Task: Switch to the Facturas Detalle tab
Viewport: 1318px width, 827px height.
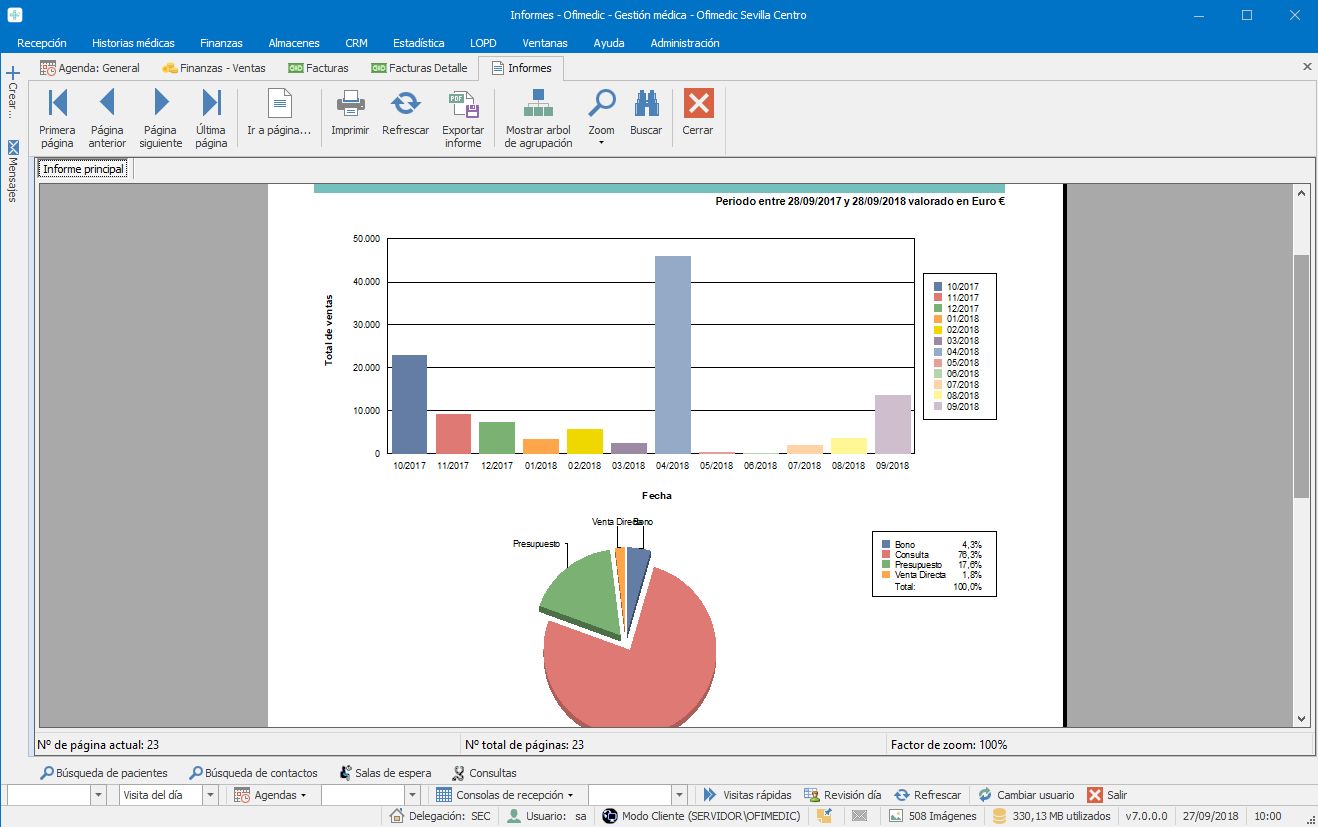Action: (x=418, y=68)
